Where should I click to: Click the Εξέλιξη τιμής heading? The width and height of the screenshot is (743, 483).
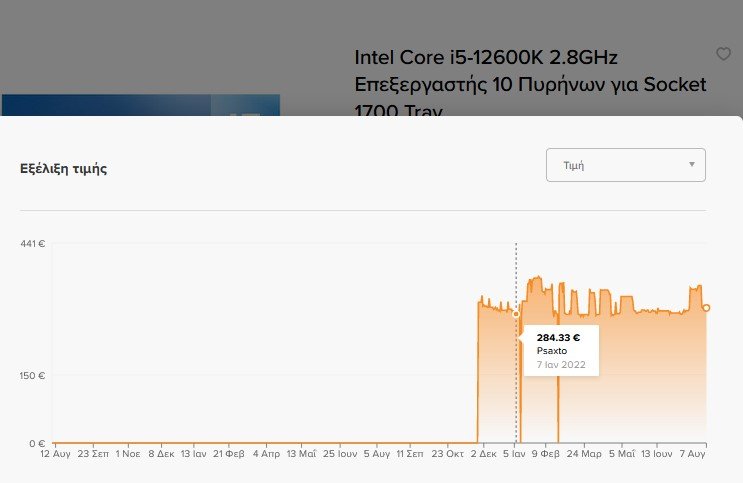63,169
